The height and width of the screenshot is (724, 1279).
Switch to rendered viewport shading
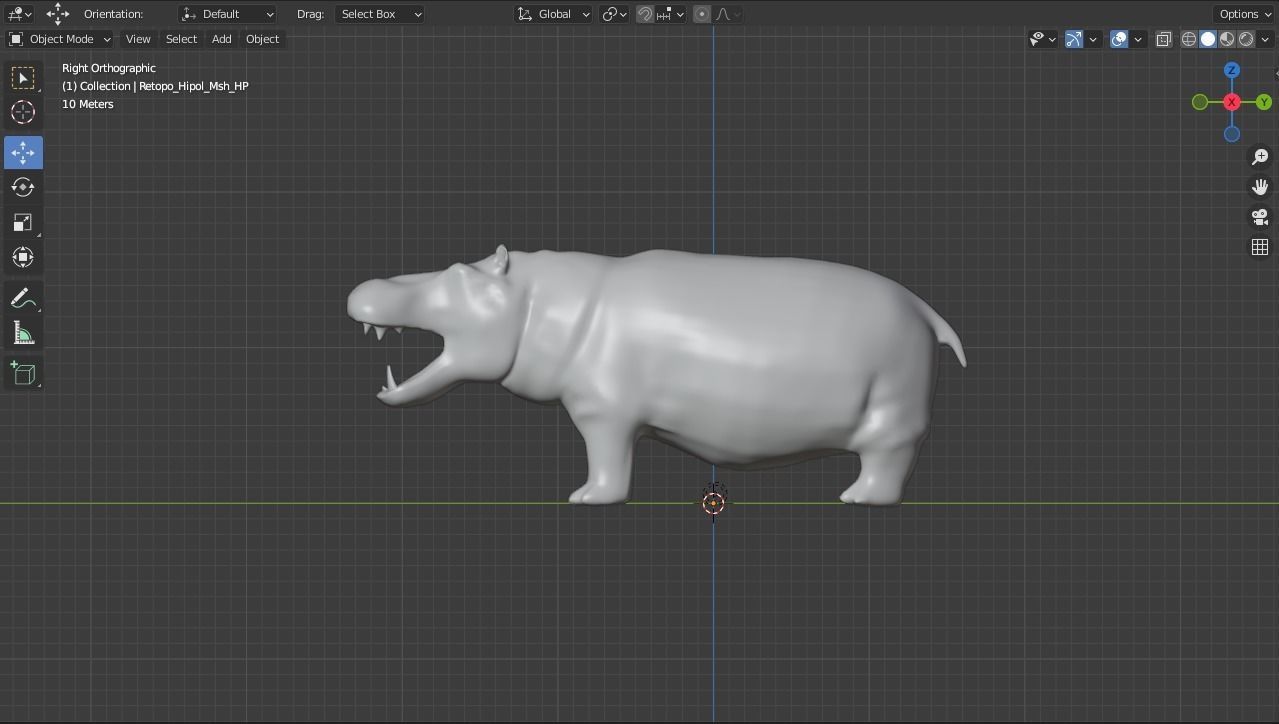[1246, 39]
